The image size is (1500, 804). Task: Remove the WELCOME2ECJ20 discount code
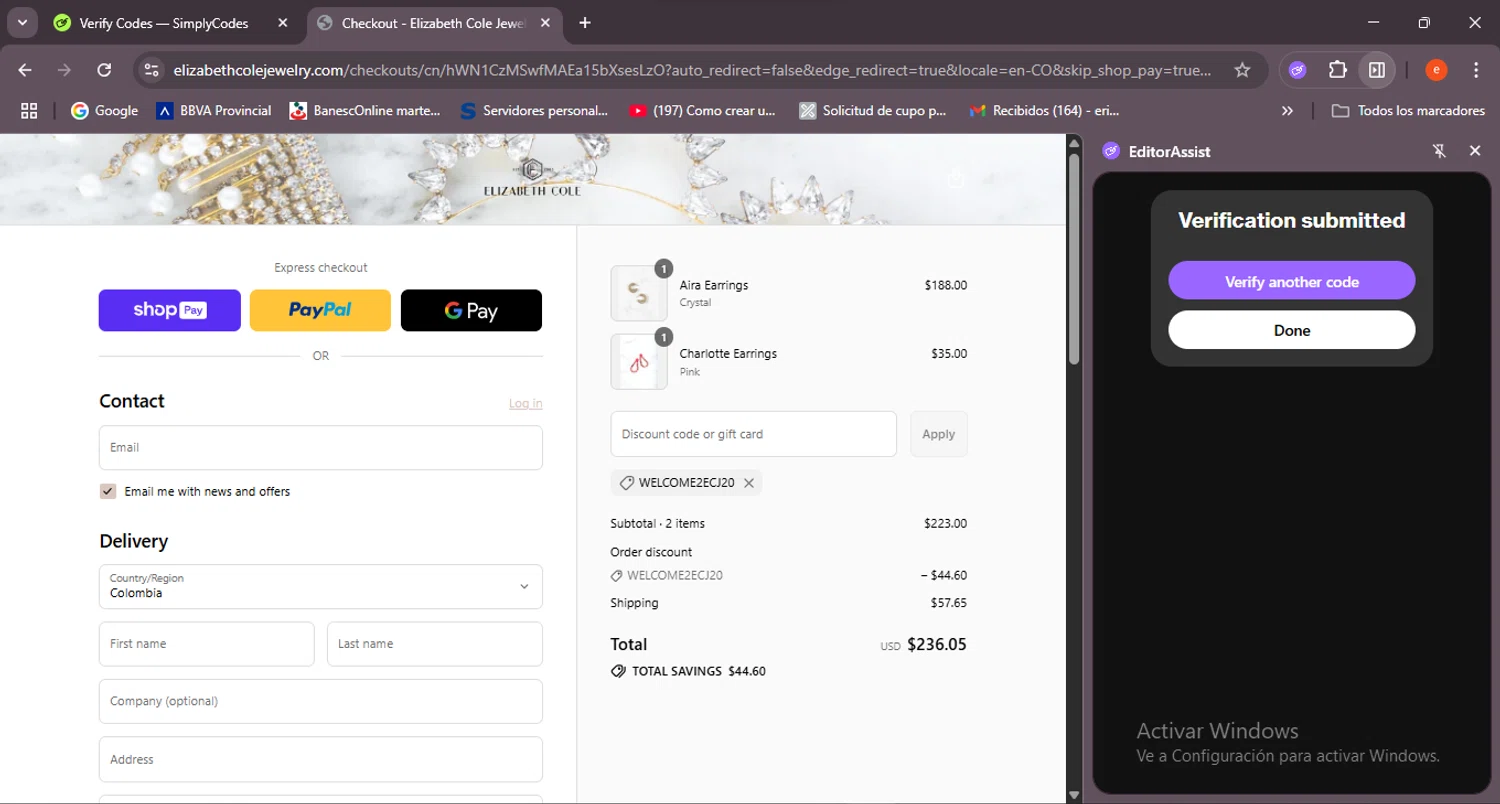point(748,483)
